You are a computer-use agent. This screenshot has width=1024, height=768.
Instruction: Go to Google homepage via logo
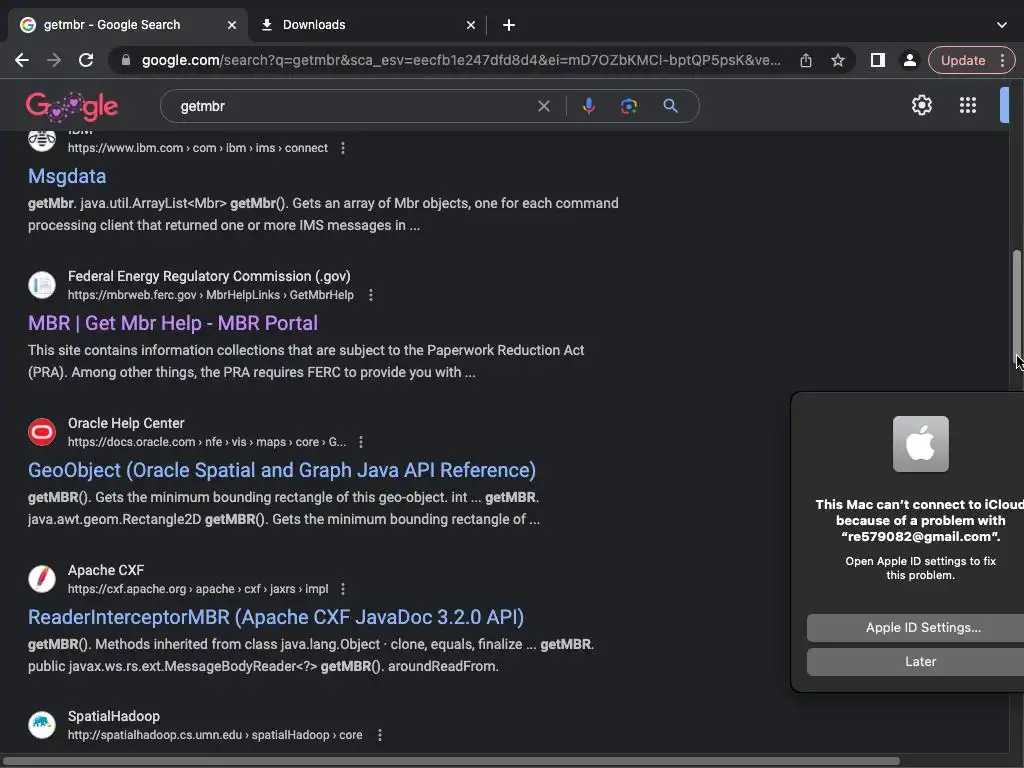72,106
